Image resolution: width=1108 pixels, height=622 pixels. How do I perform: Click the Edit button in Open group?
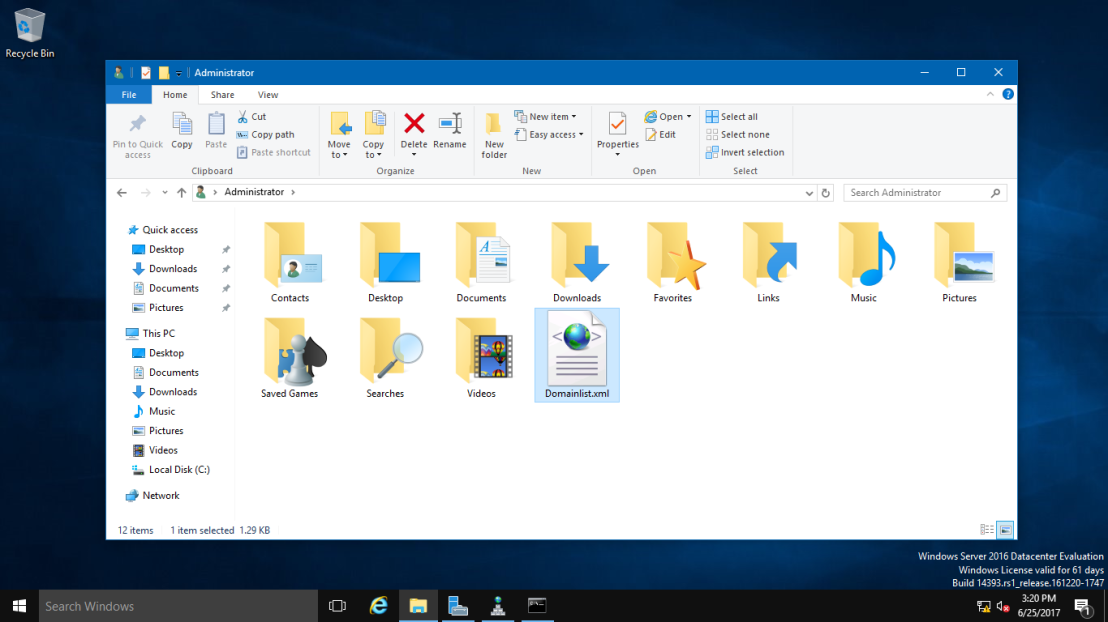click(x=660, y=134)
